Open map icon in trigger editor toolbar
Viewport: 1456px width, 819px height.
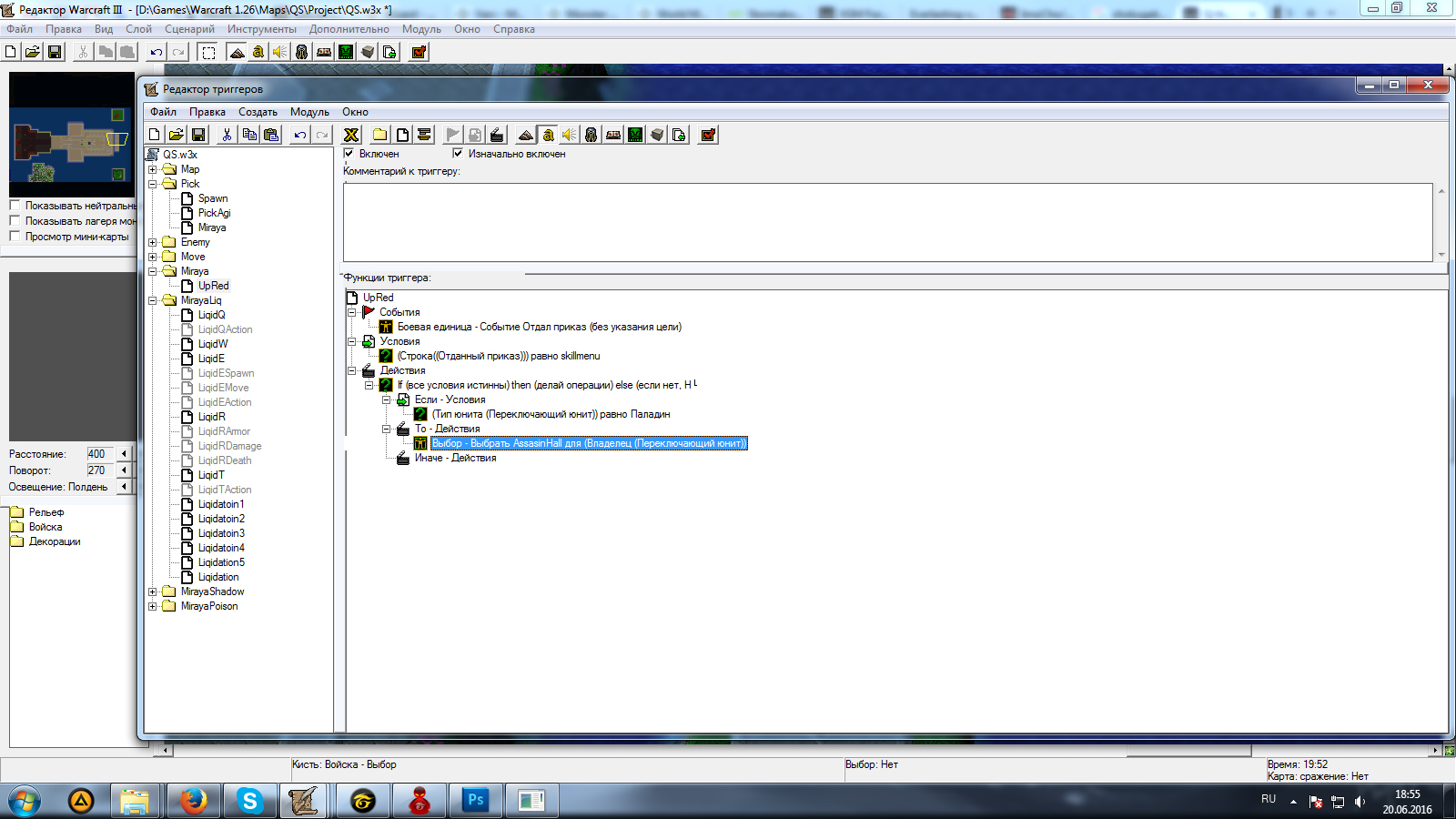pos(177,135)
